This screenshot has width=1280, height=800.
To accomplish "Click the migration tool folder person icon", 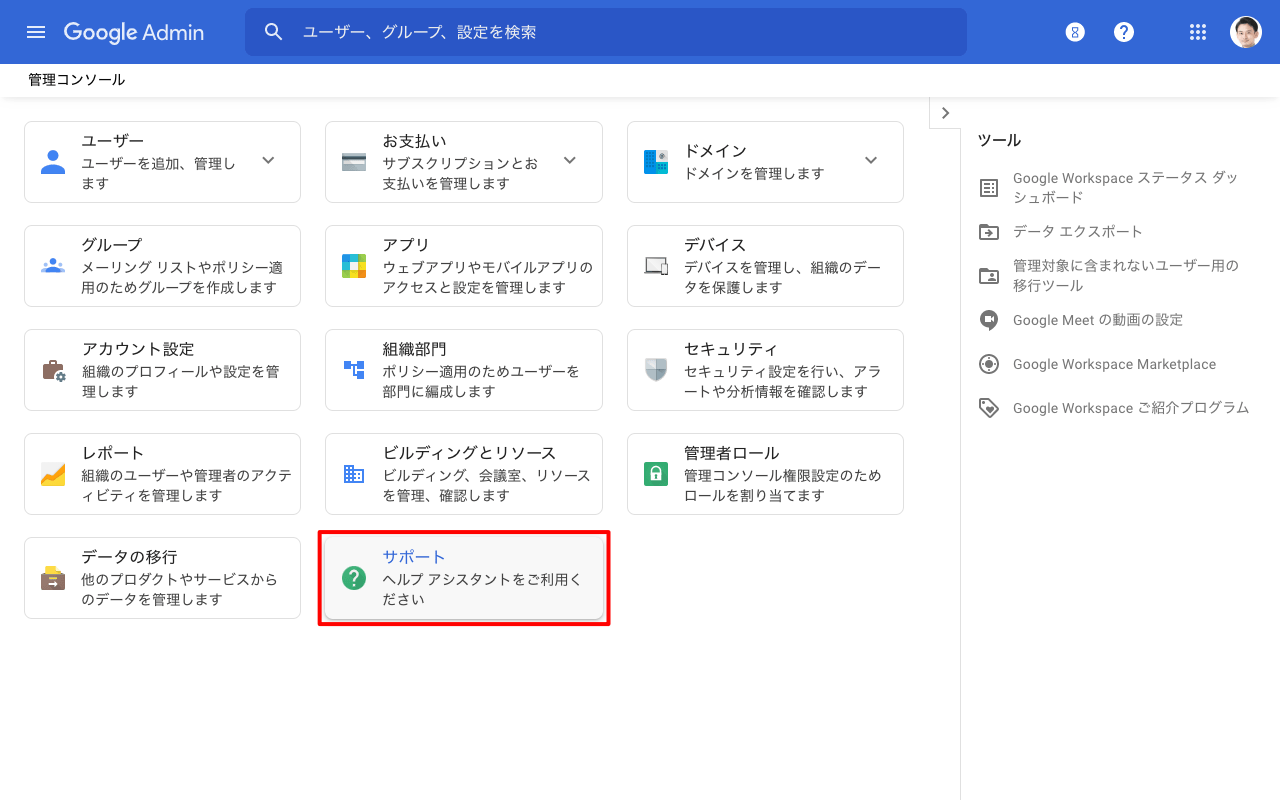I will coord(989,276).
